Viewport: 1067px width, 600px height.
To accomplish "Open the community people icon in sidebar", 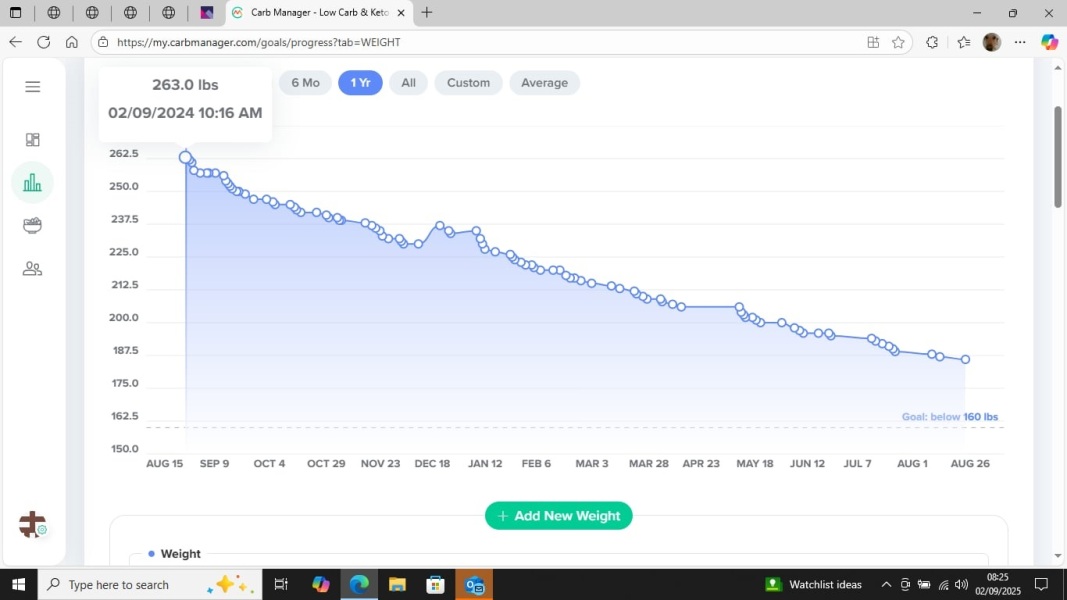I will (x=33, y=268).
